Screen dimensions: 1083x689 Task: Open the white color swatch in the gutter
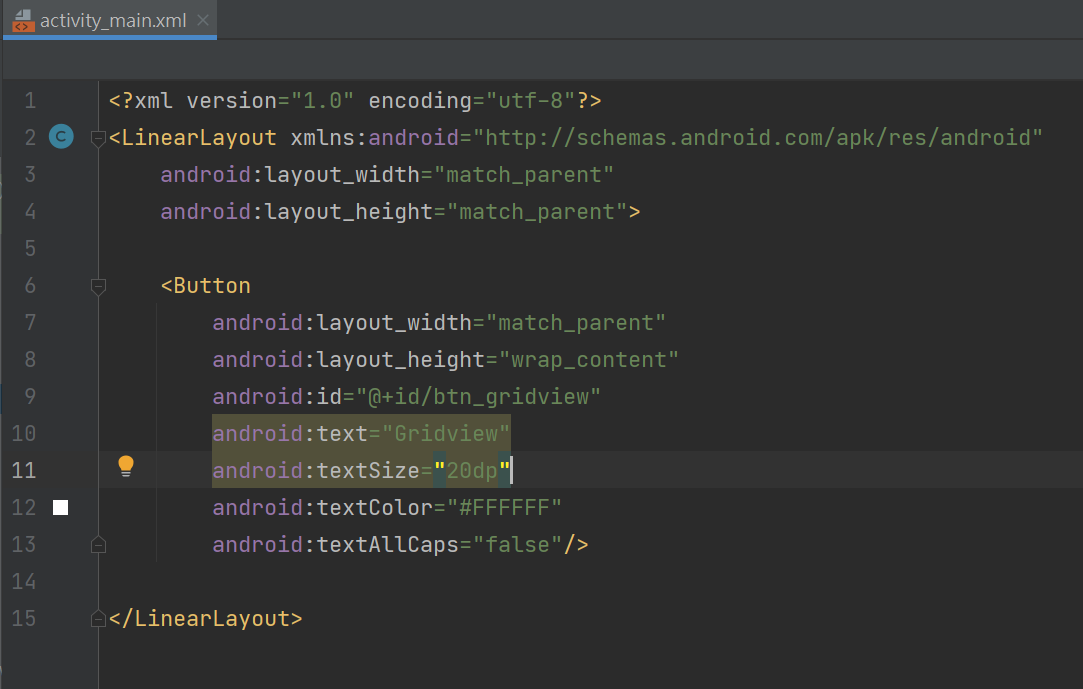[x=61, y=508]
